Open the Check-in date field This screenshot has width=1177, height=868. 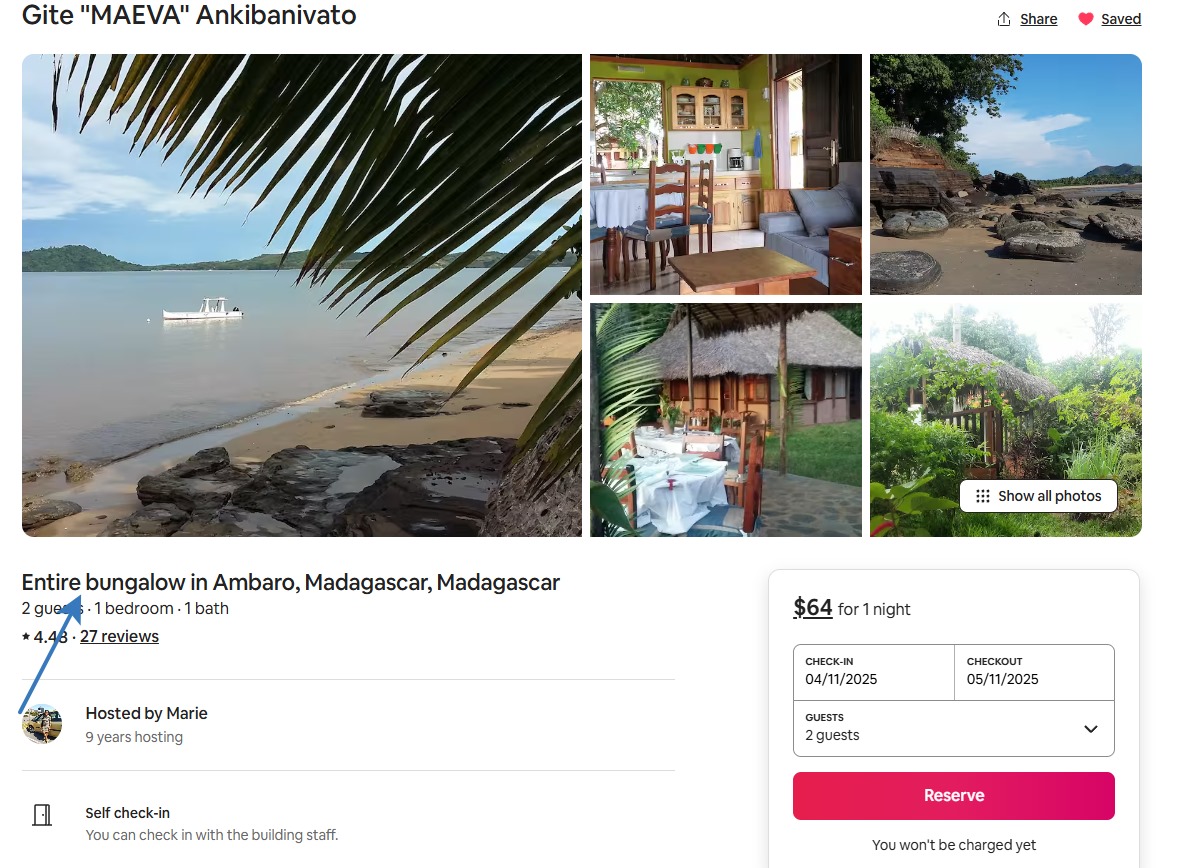tap(873, 671)
